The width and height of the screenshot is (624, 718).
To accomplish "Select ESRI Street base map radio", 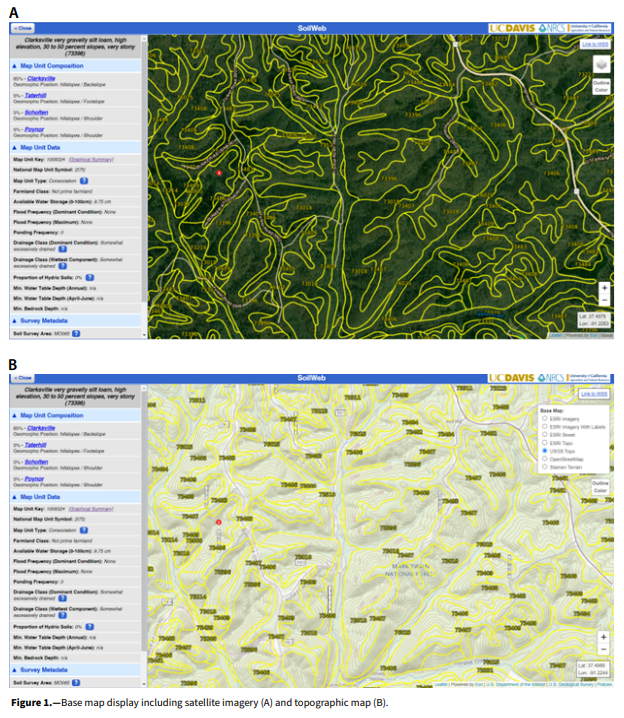I will click(x=545, y=435).
